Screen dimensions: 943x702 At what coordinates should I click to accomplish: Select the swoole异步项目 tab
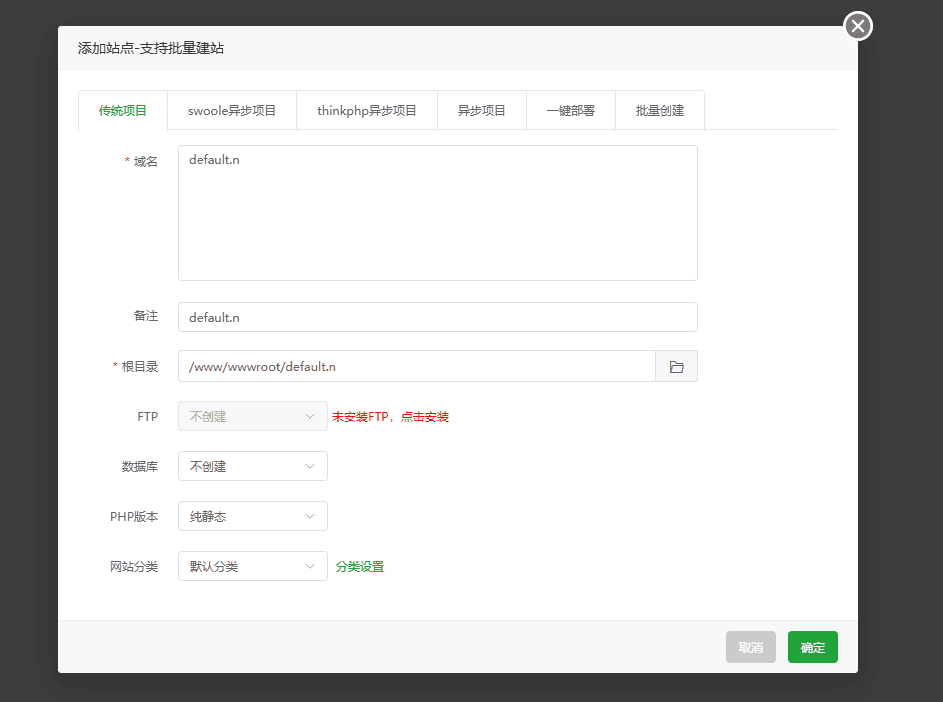(232, 111)
